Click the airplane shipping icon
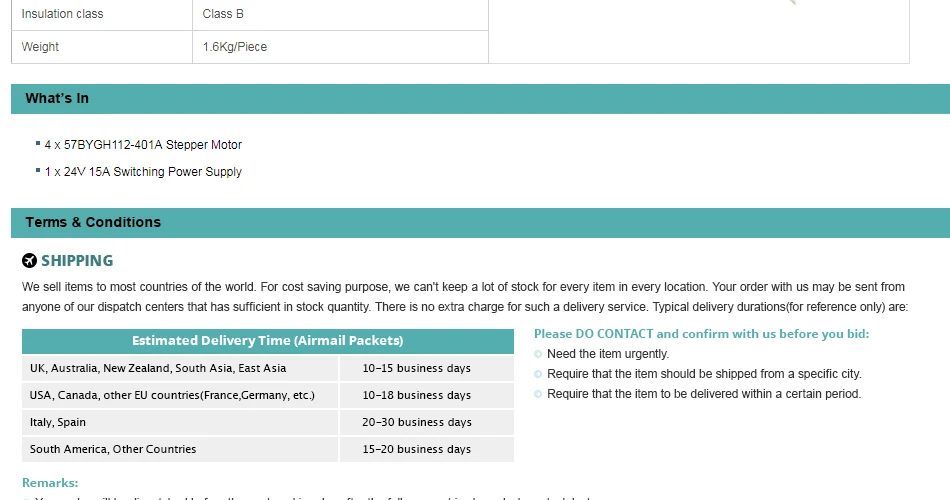This screenshot has height=500, width=950. 29,261
